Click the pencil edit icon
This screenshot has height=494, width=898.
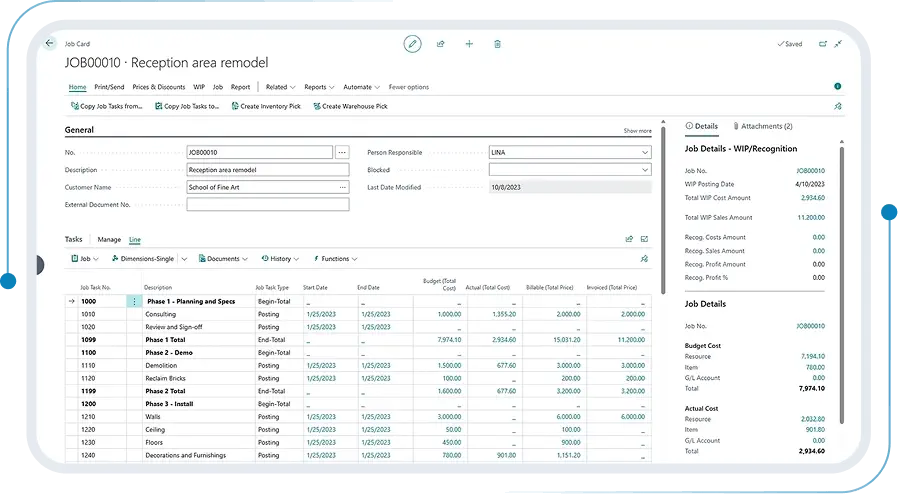tap(412, 44)
